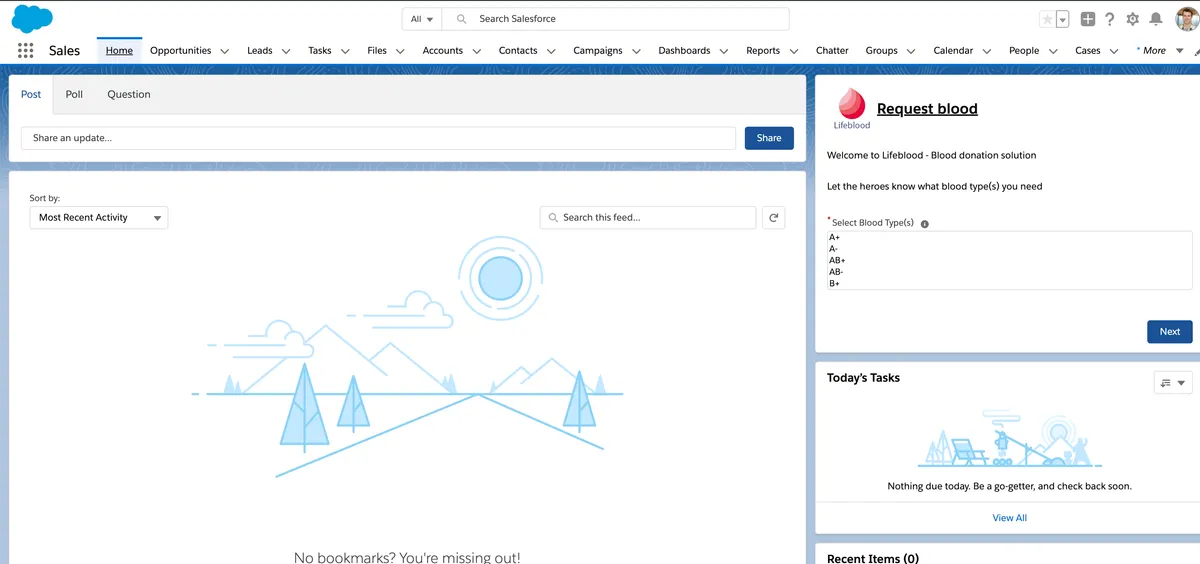This screenshot has height=564, width=1200.
Task: Focus the Search this feed field
Action: 648,217
